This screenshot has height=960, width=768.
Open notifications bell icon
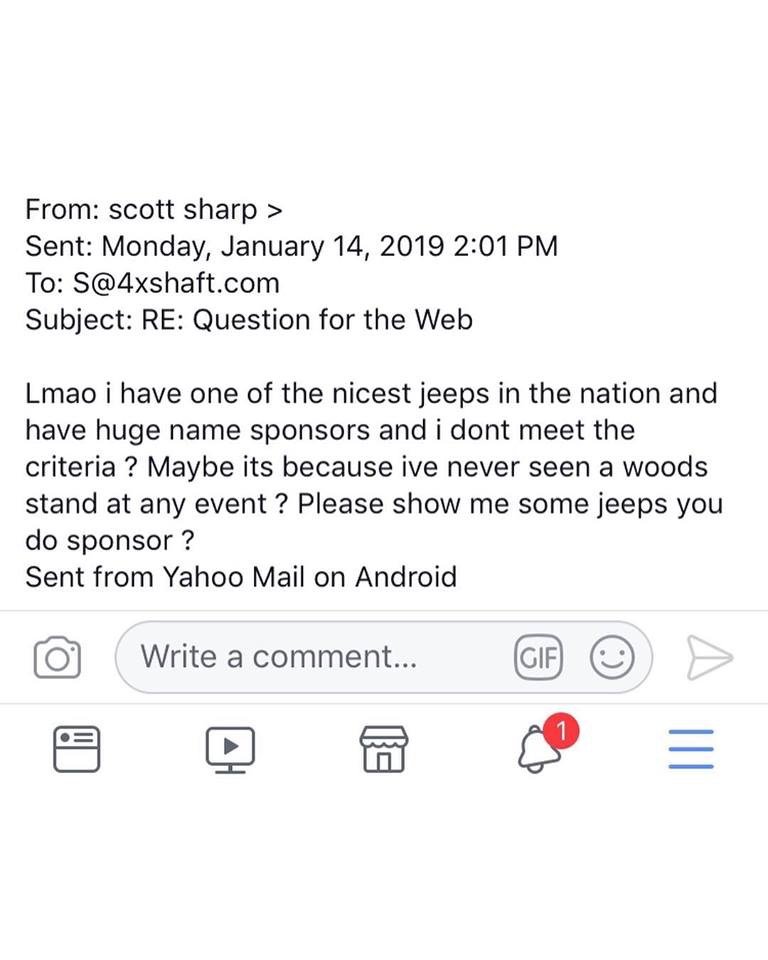tap(538, 749)
